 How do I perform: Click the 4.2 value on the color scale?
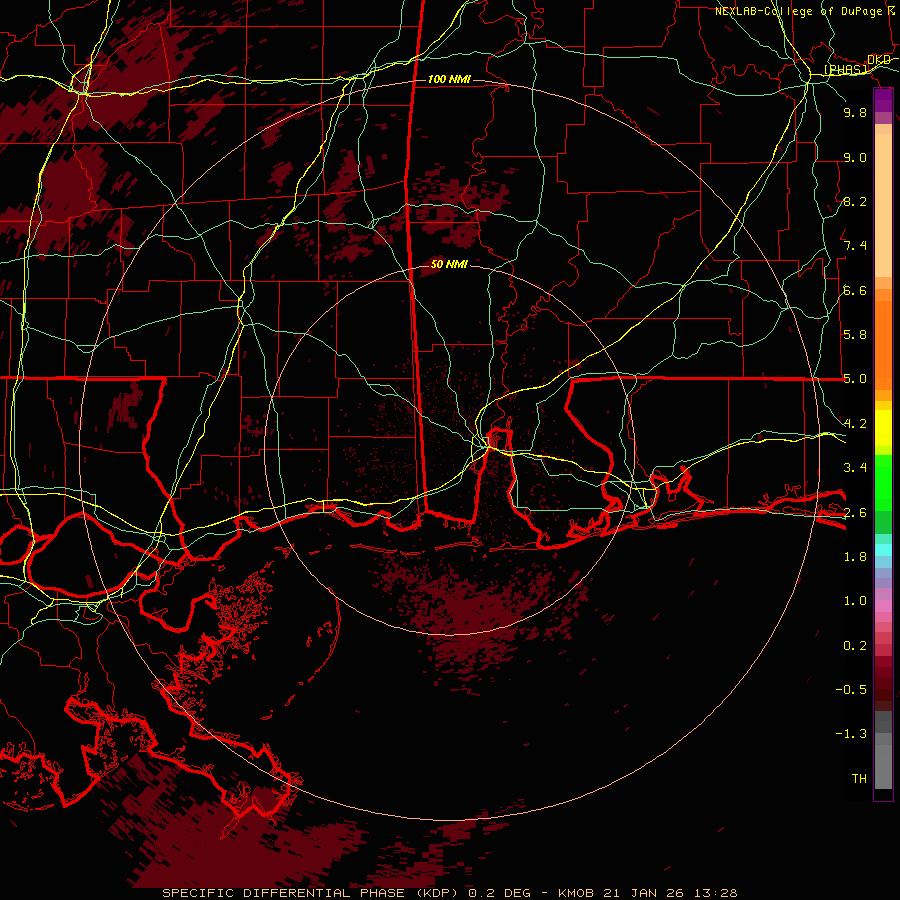[855, 424]
